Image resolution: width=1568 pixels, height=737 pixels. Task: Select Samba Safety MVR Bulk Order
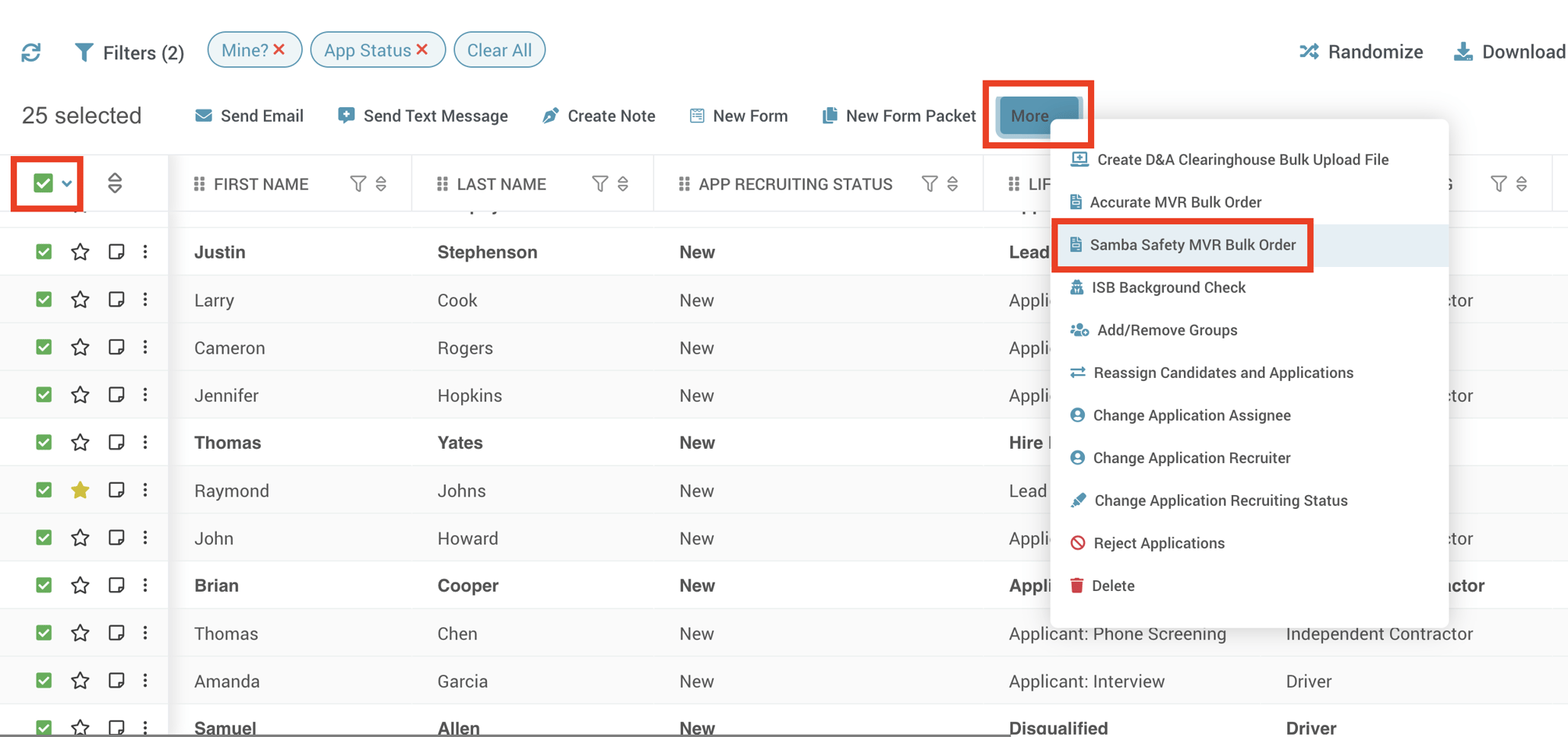point(1193,245)
